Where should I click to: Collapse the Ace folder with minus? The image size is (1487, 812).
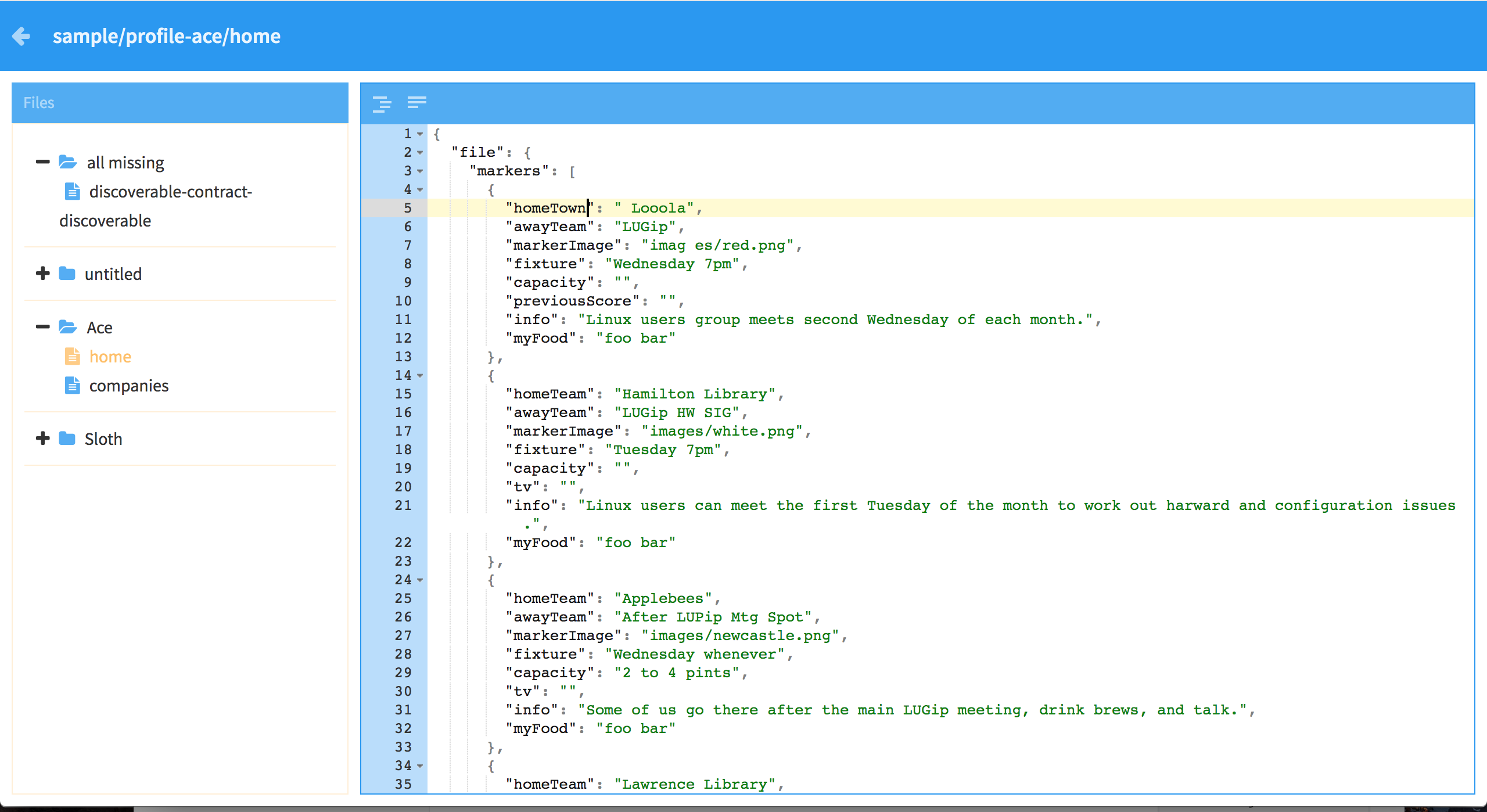pos(43,327)
